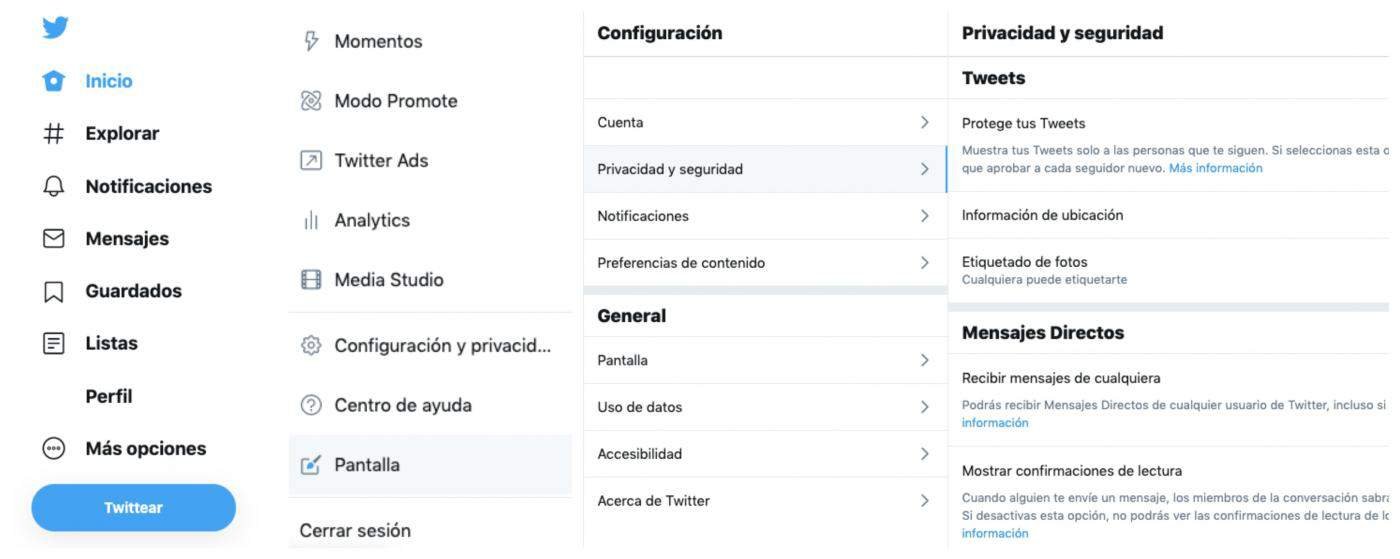
Task: Open the Guardados bookmark icon
Action: (54, 291)
